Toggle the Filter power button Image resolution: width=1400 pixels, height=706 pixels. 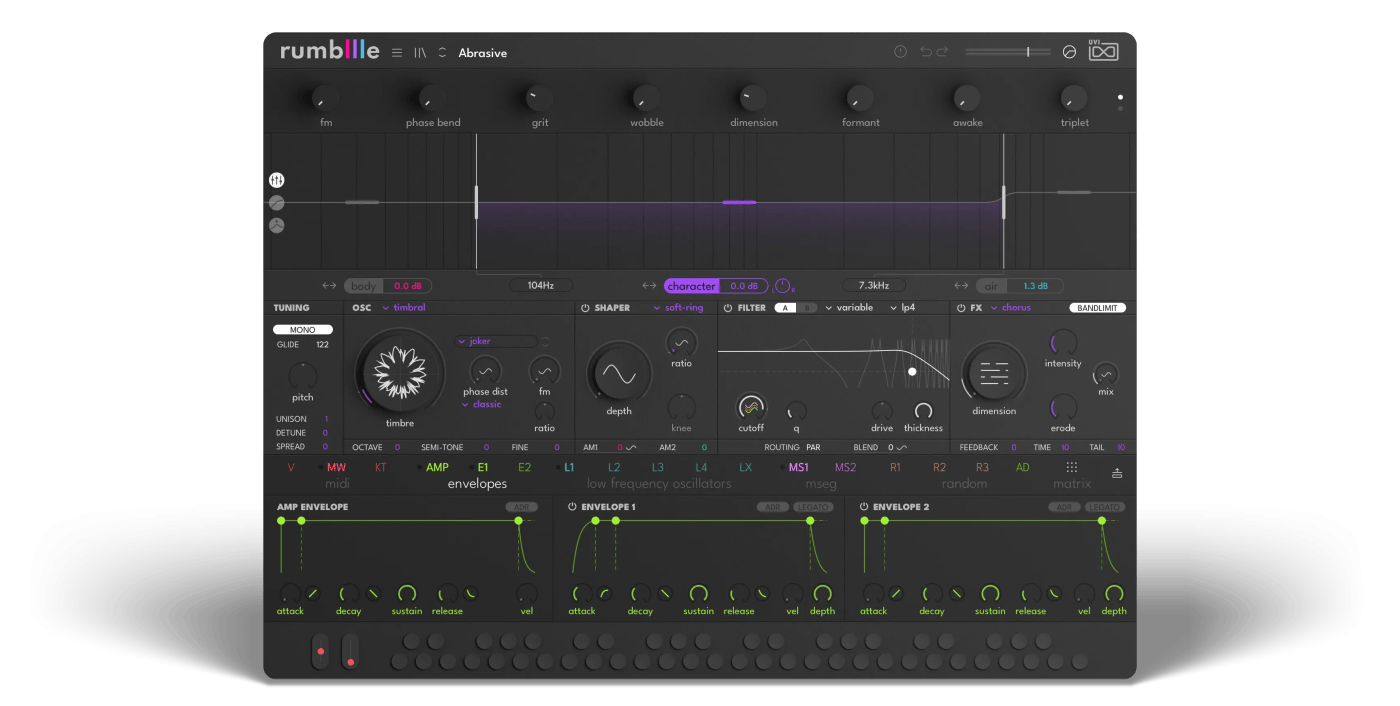coord(728,308)
